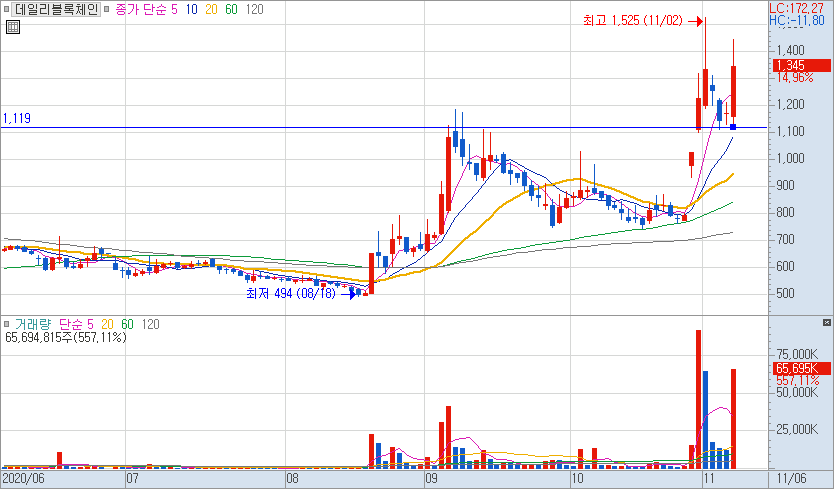Click the 1,100 price axis label
This screenshot has width=834, height=489.
[790, 131]
